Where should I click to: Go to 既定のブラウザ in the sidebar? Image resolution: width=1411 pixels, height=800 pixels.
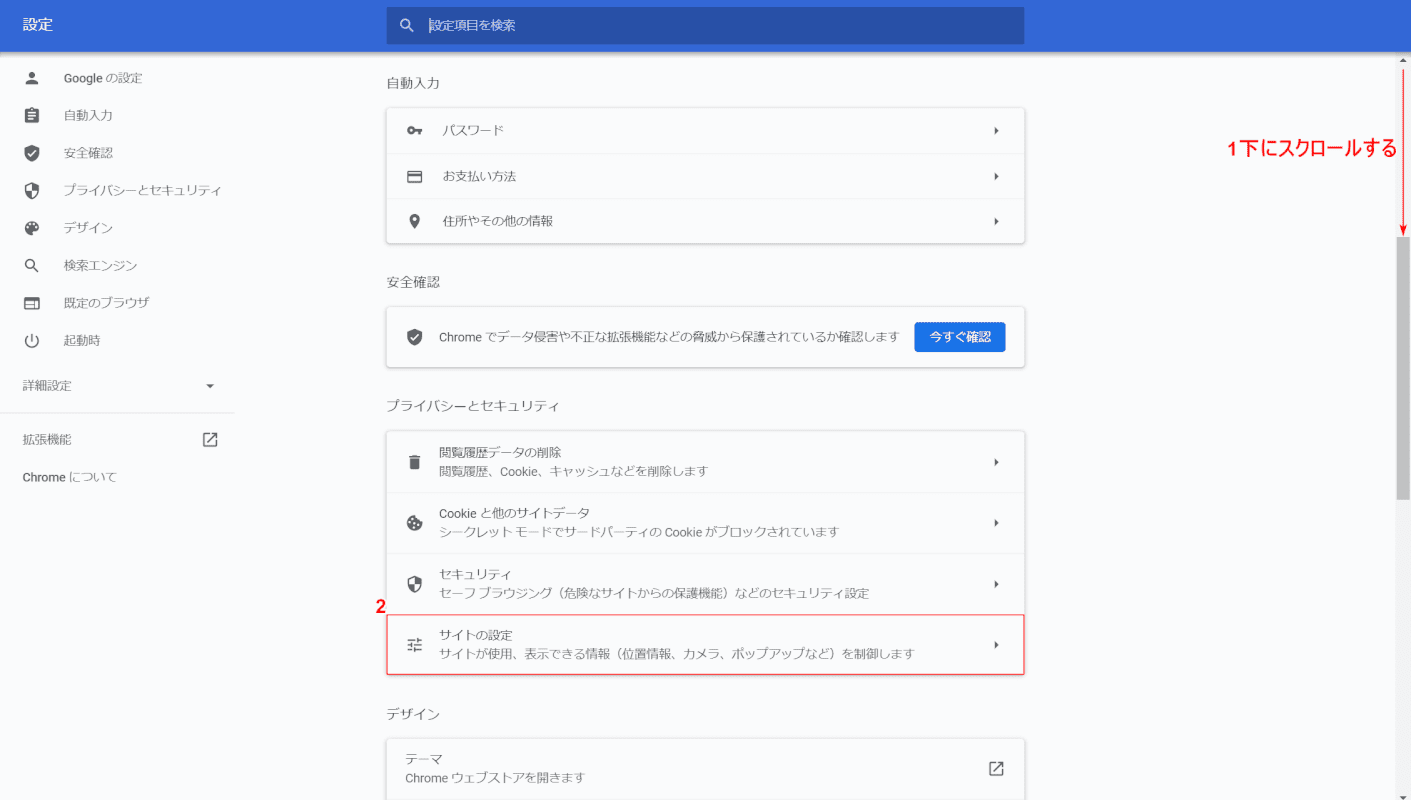tap(106, 303)
